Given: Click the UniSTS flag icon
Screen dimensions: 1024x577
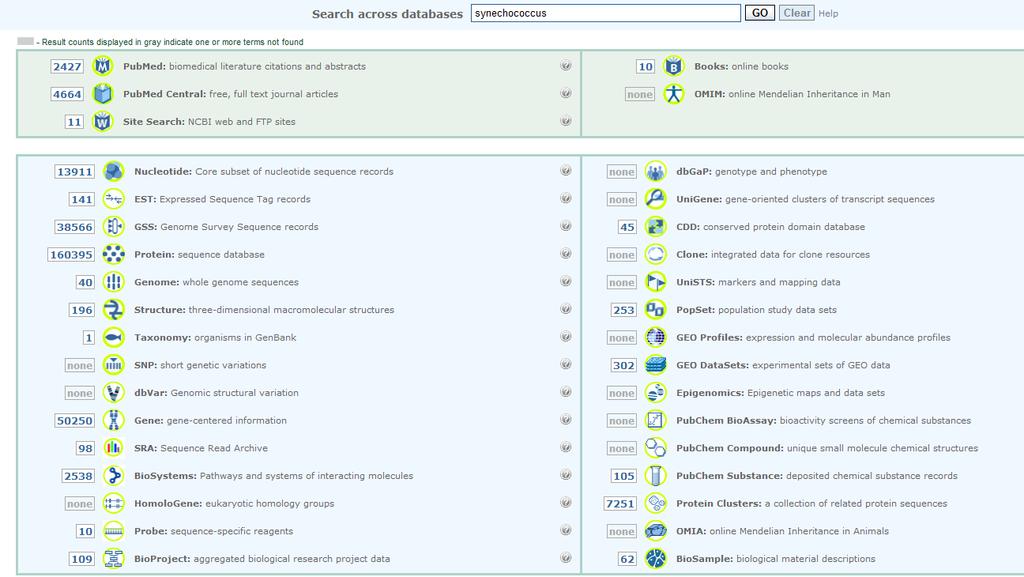Looking at the screenshot, I should coord(655,281).
